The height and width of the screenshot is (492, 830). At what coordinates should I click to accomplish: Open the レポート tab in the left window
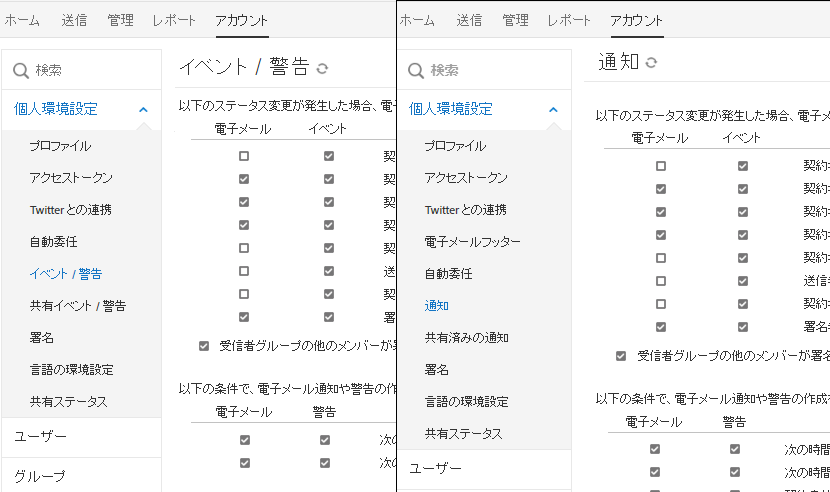[x=175, y=20]
